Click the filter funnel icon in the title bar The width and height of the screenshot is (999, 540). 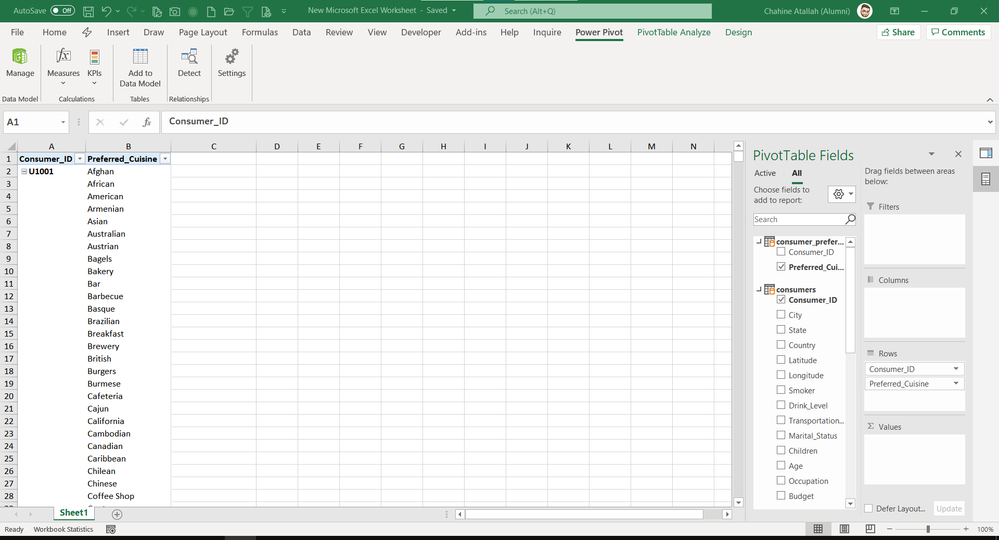tap(247, 11)
